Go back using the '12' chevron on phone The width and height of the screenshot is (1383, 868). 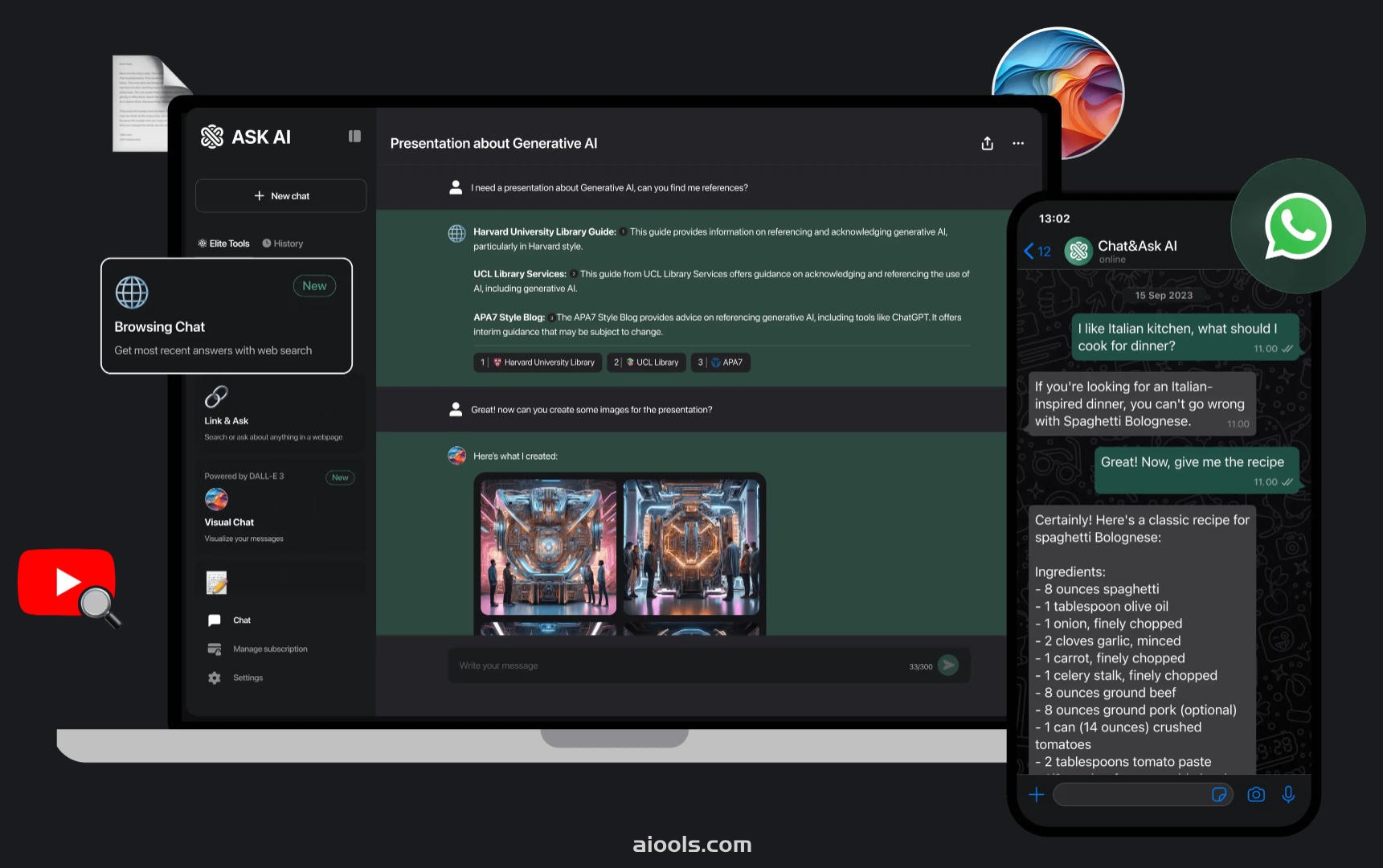[1037, 252]
